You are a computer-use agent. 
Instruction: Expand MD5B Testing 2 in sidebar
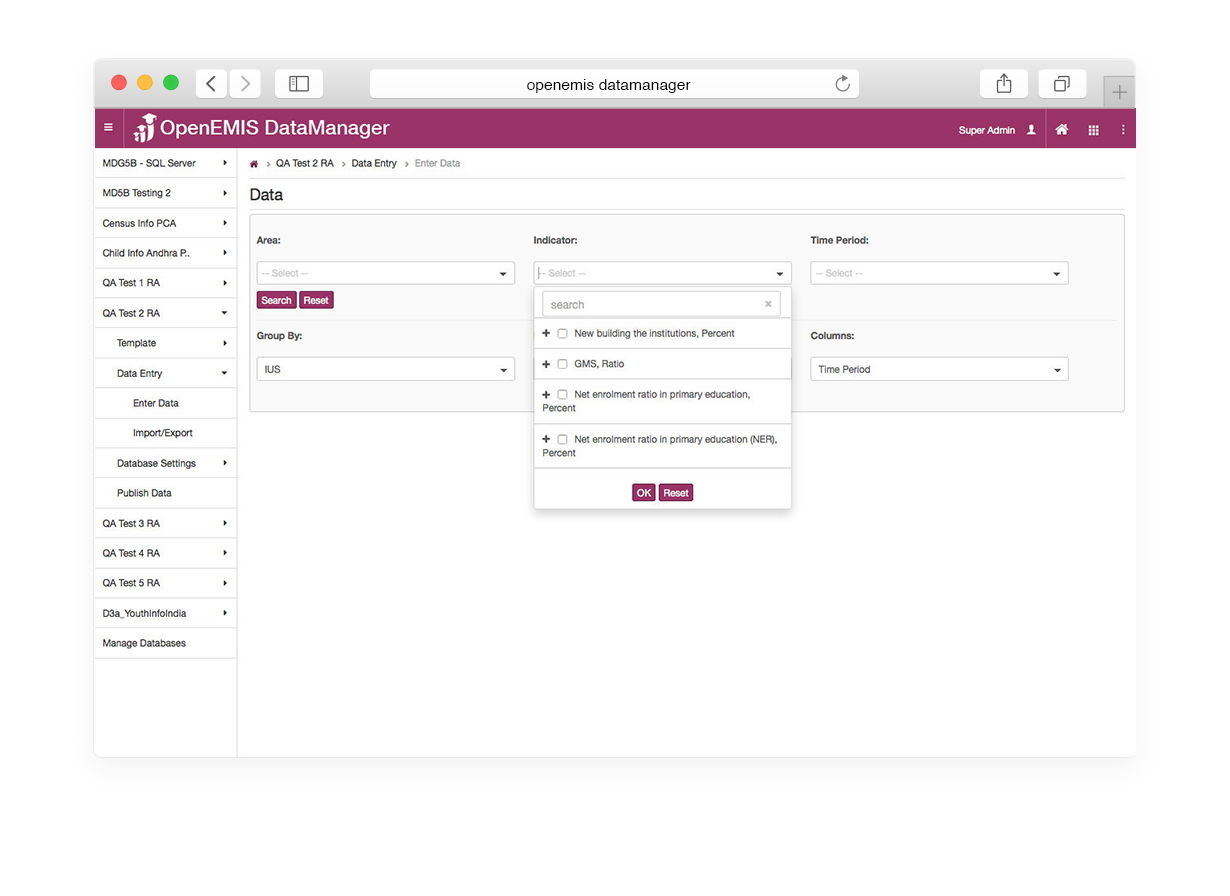click(x=165, y=193)
